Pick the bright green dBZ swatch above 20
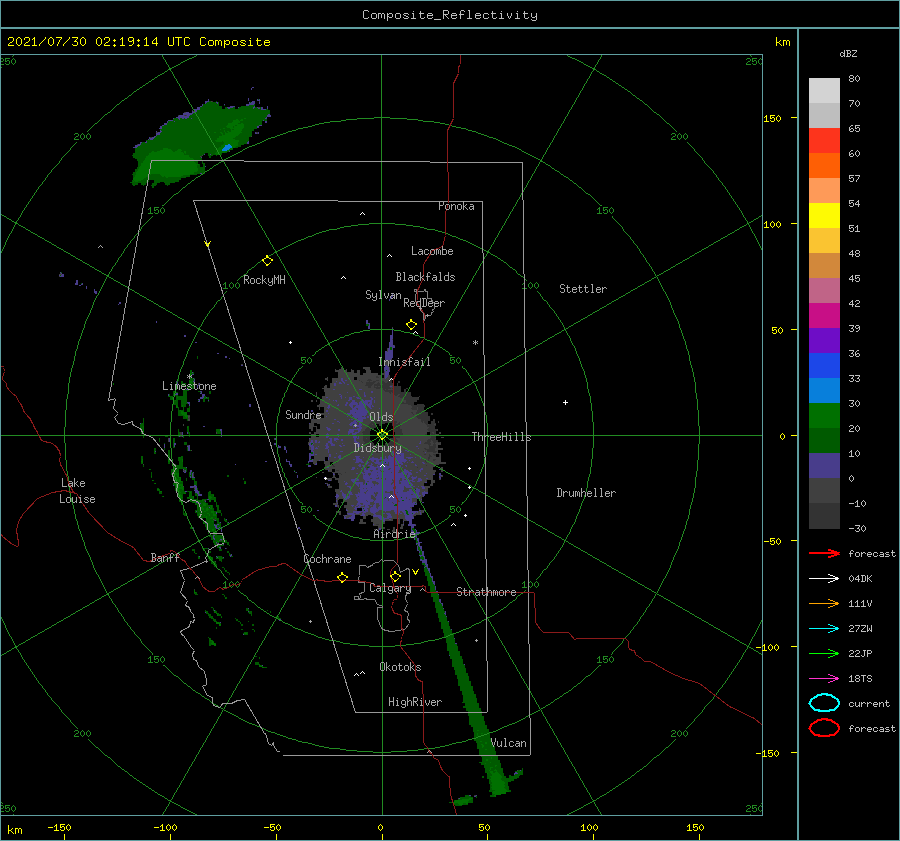The width and height of the screenshot is (900, 841). pos(824,416)
